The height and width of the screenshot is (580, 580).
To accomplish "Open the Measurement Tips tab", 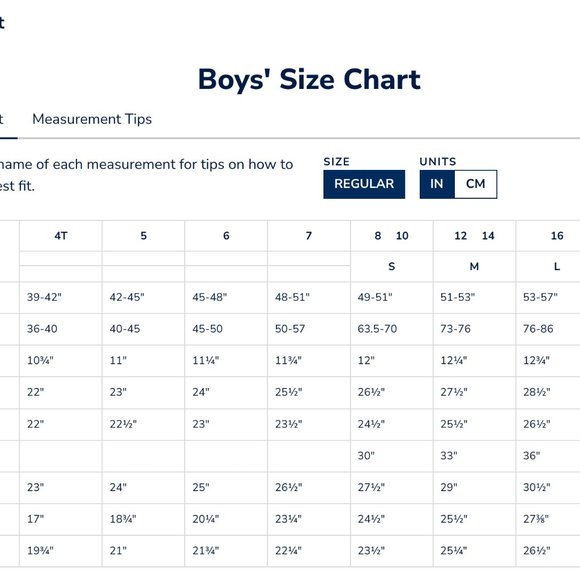I will pos(92,119).
